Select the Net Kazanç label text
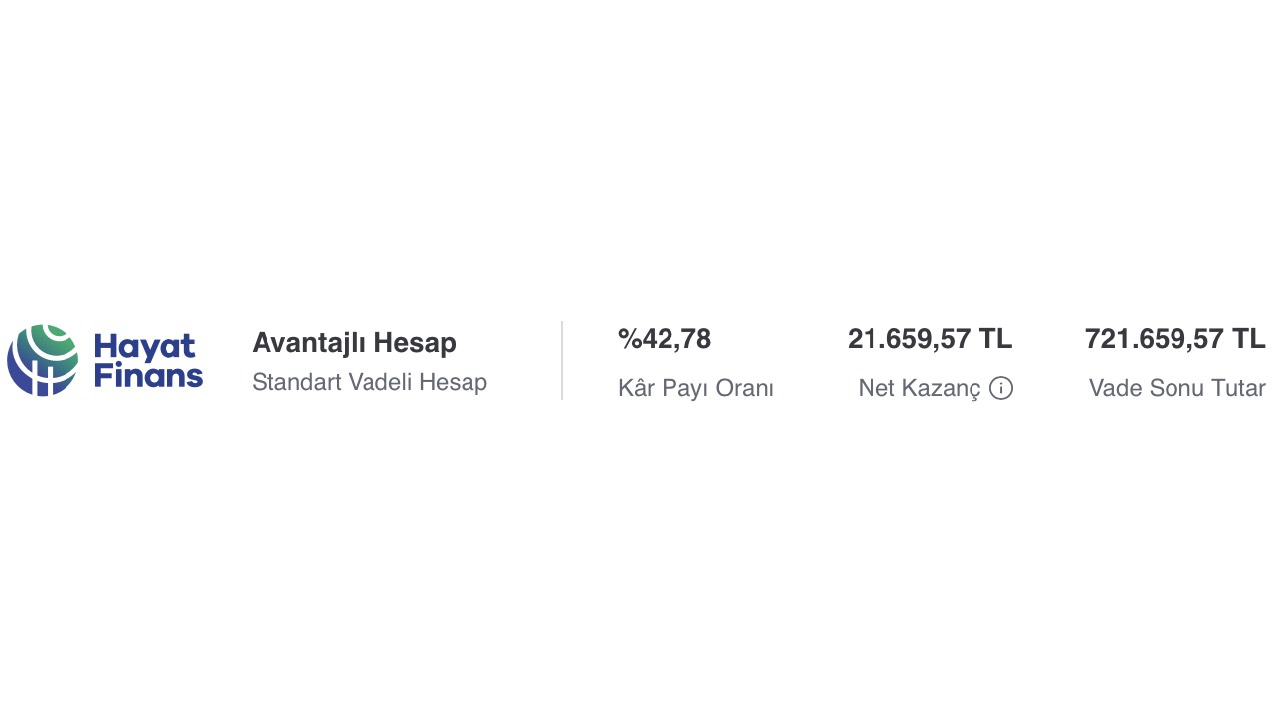 tap(919, 388)
